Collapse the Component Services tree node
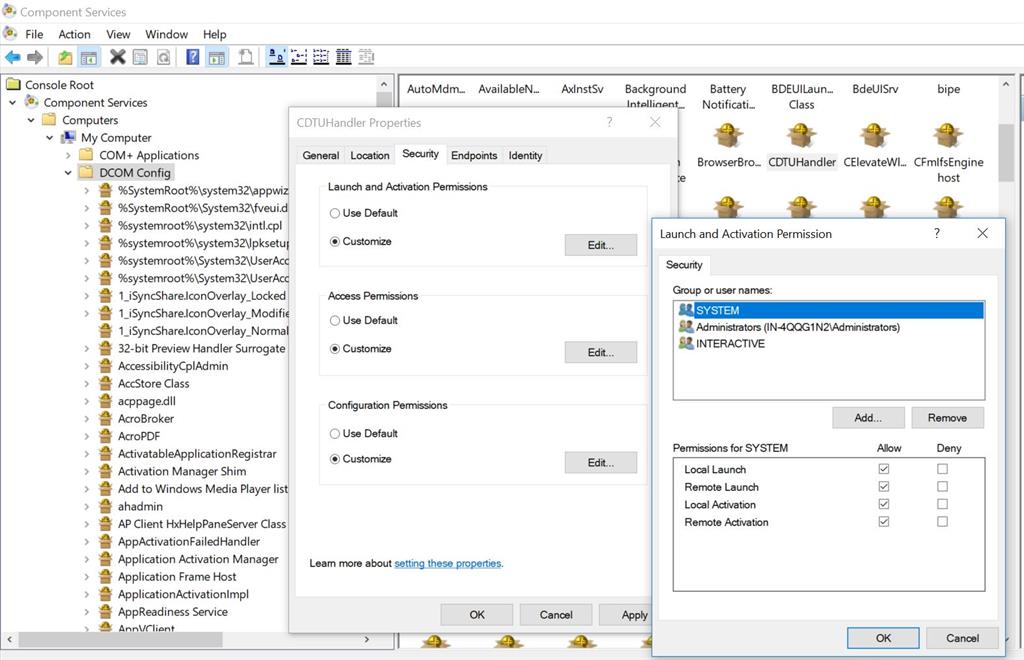The image size is (1024, 660). point(12,102)
